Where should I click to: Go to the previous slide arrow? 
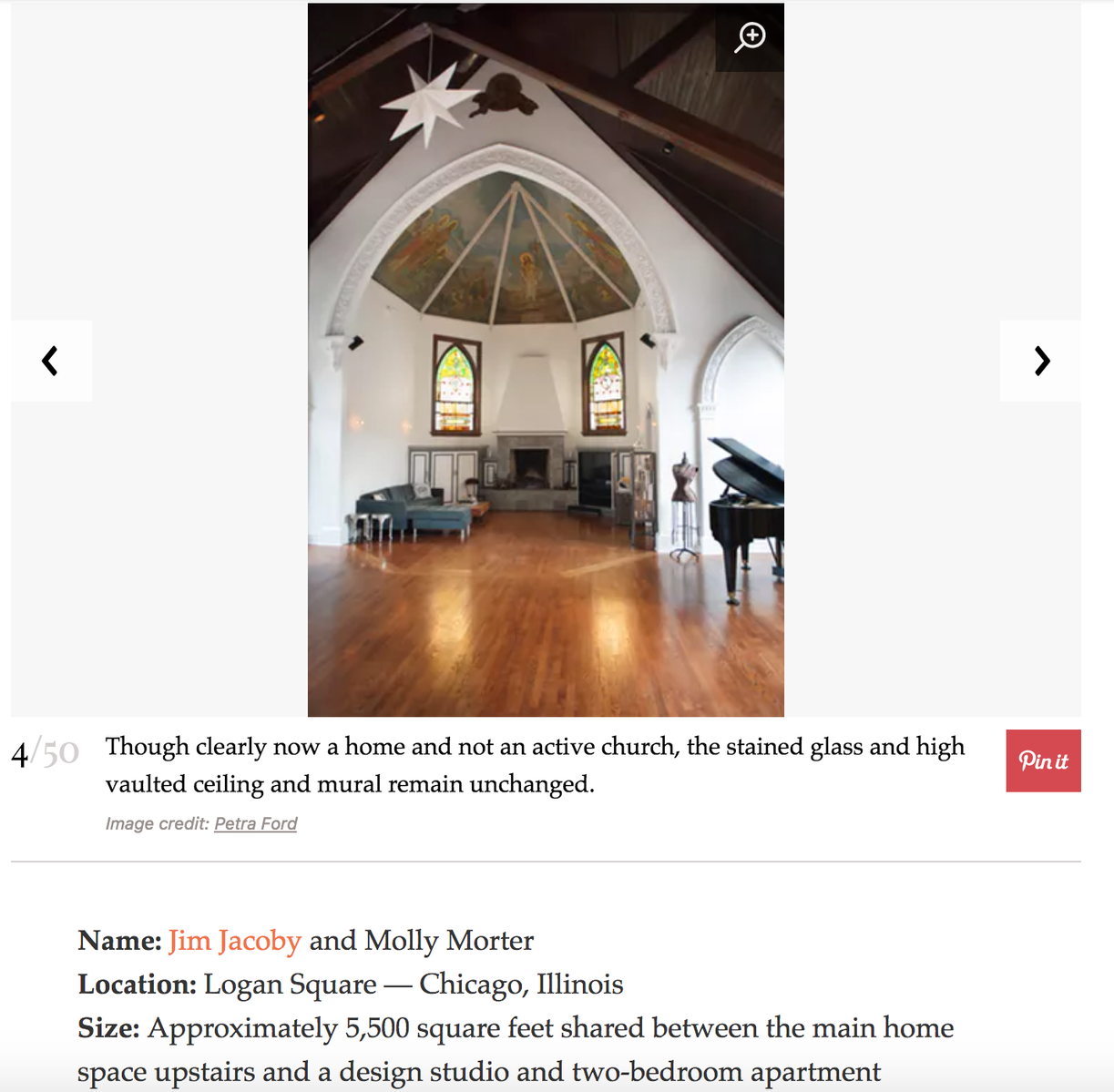click(x=51, y=361)
